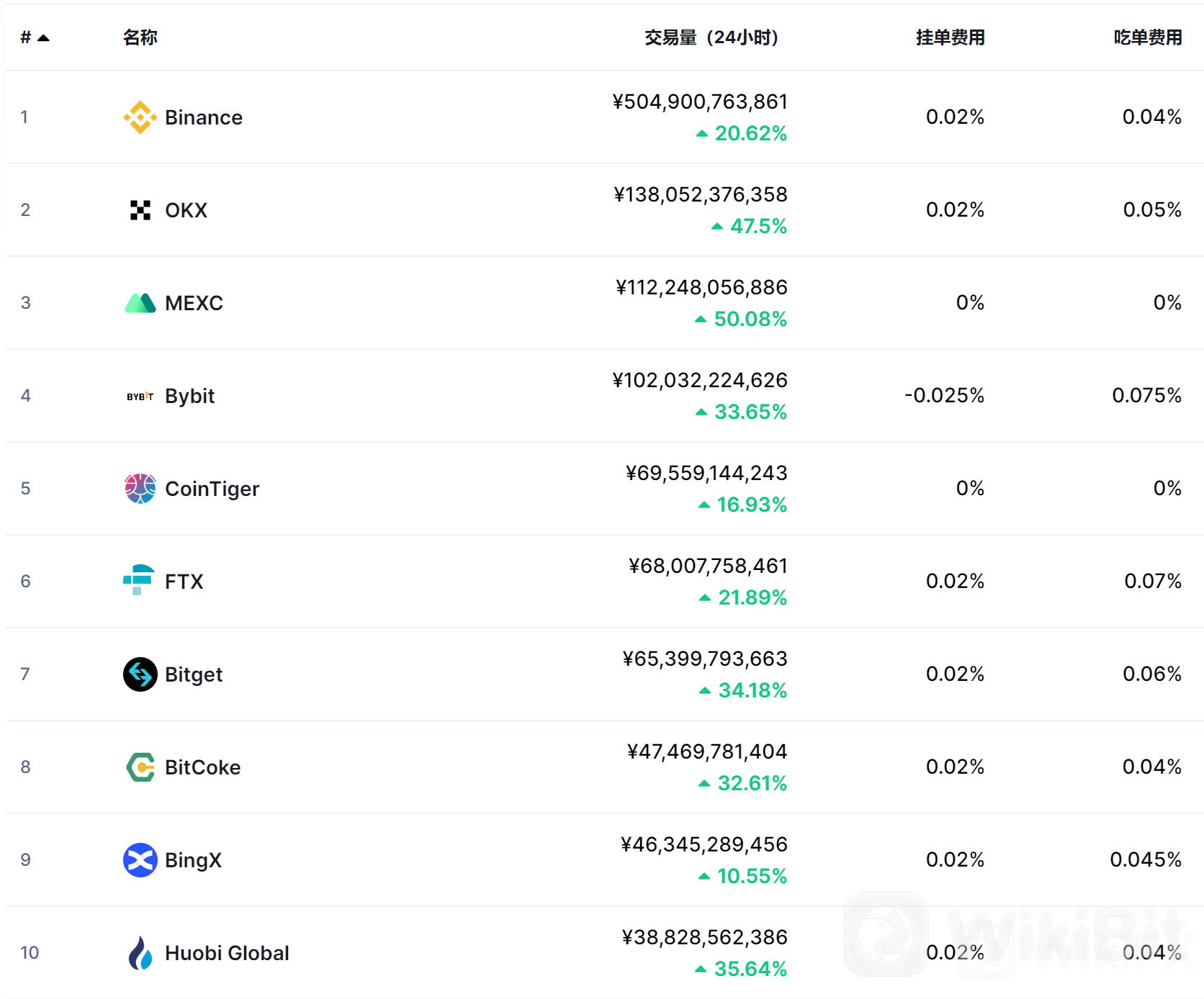Click MEXC 50.08% volume change

(742, 319)
